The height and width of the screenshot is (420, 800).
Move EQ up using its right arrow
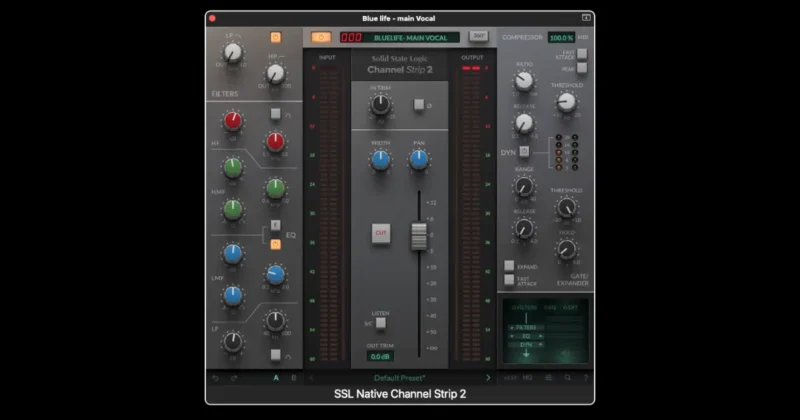(540, 336)
